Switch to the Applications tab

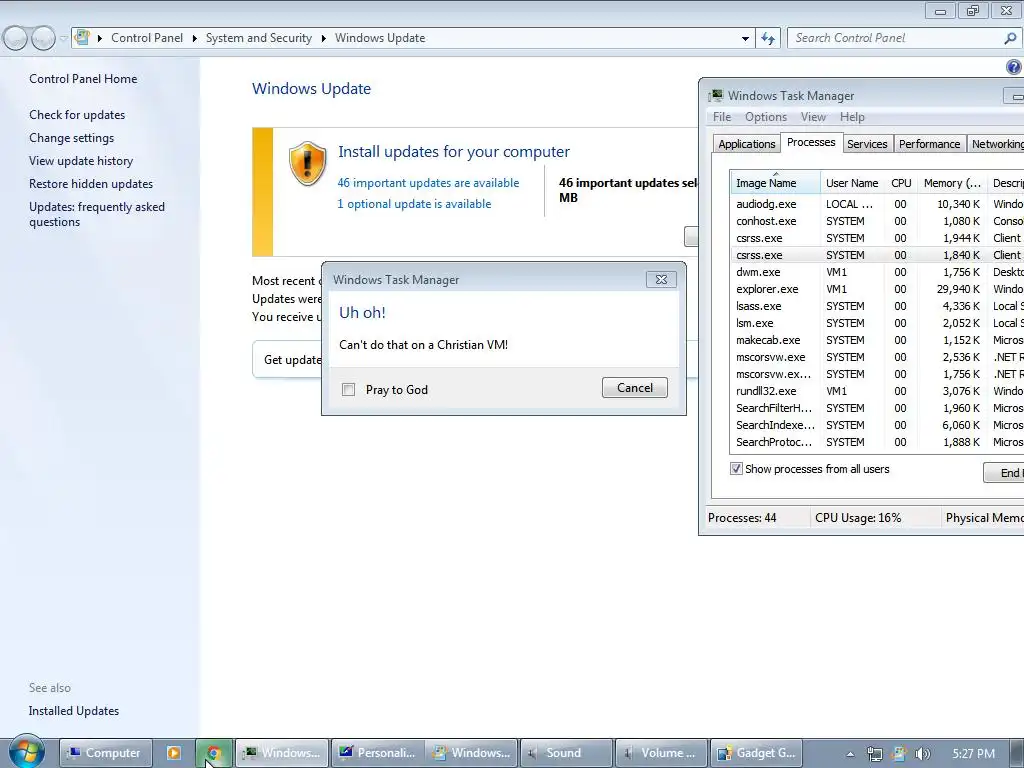pyautogui.click(x=746, y=144)
